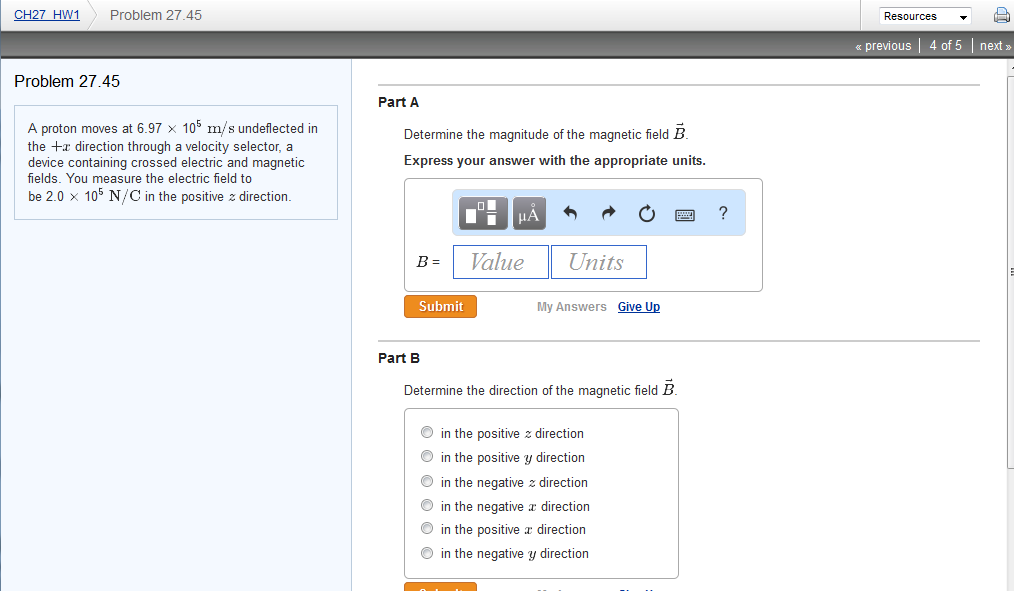Click the 'next »' navigation link
Screen dimensions: 1014x591
tap(993, 45)
